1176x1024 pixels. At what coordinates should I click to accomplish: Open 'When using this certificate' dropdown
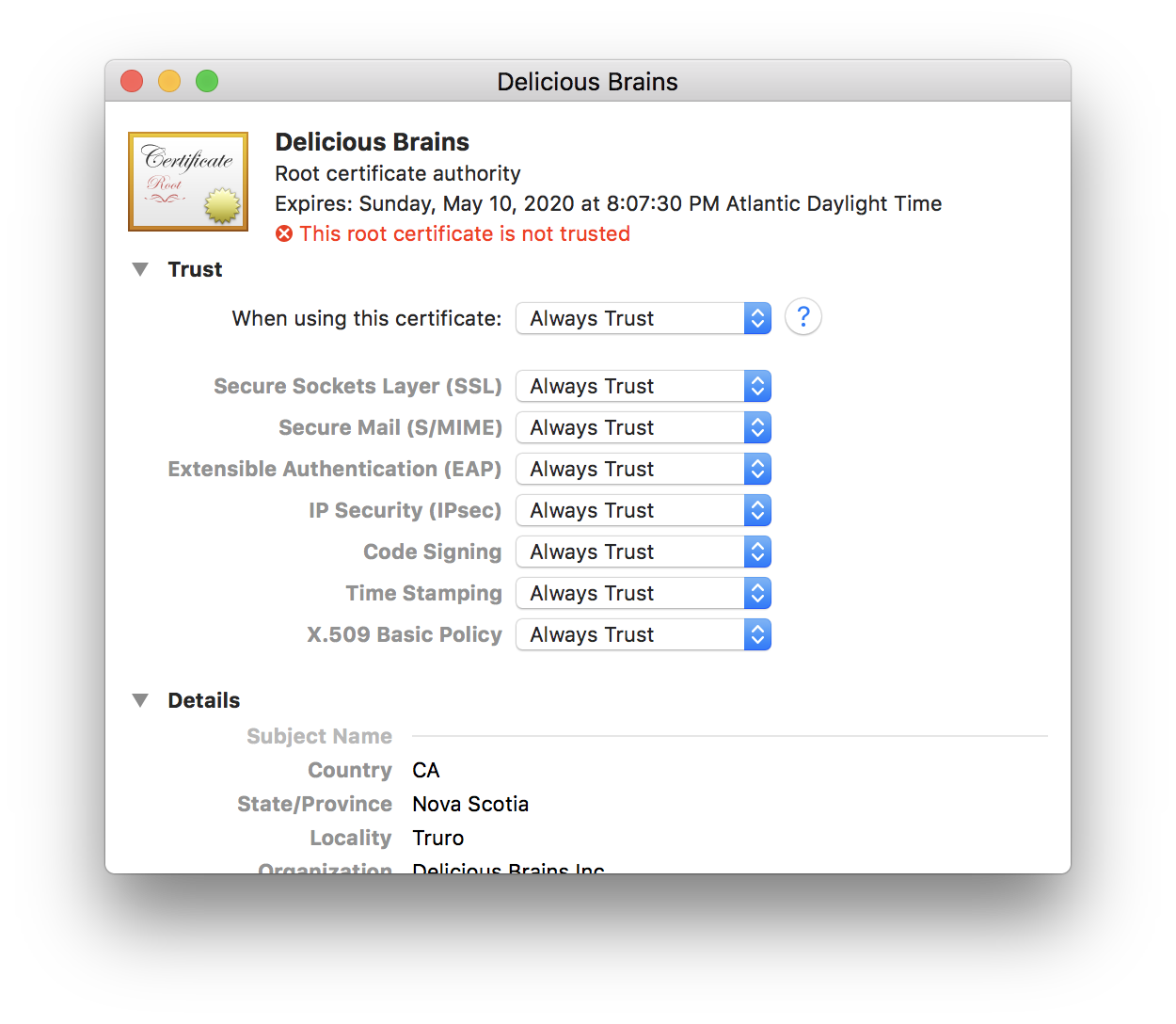click(644, 318)
